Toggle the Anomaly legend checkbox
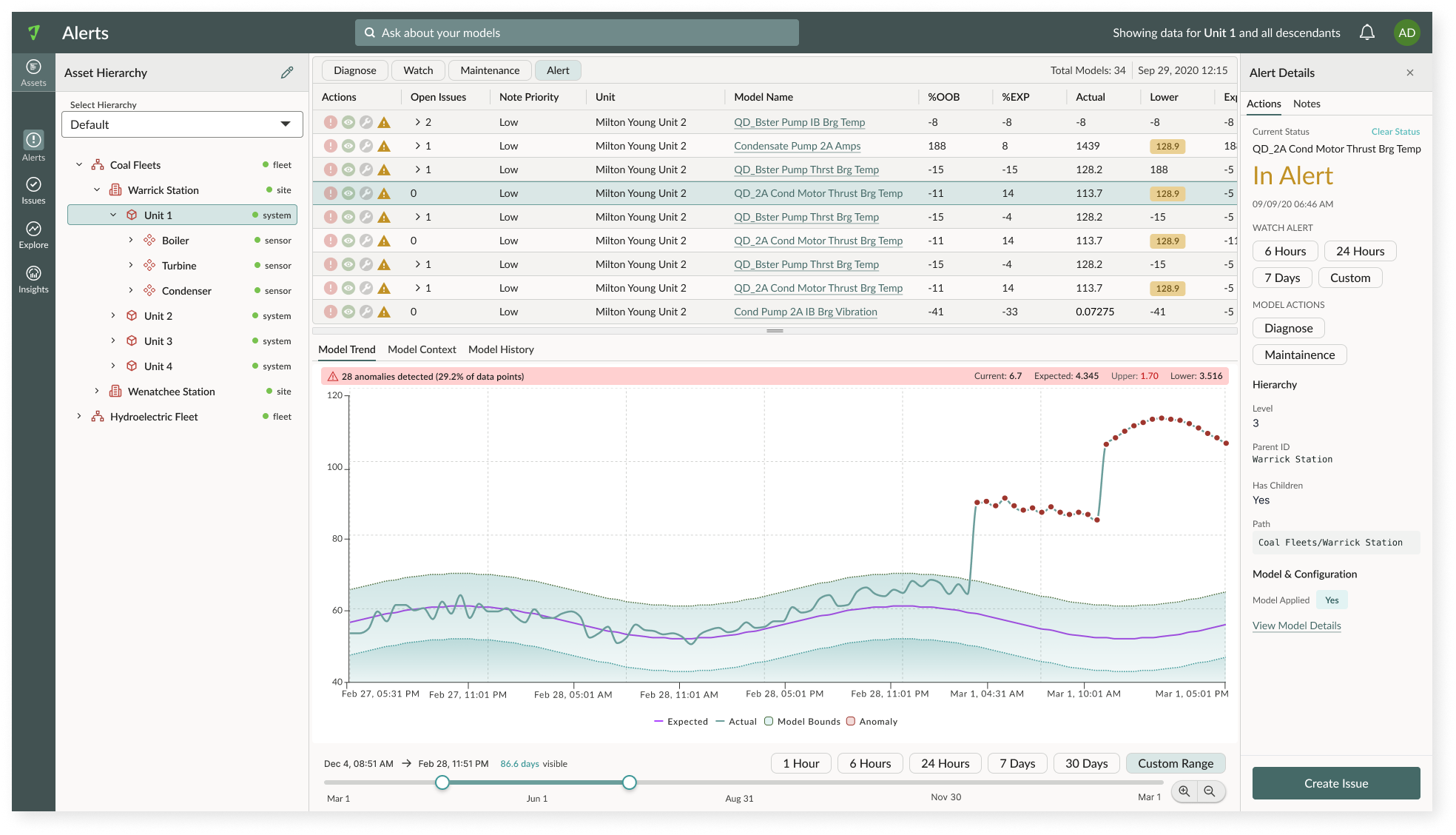The image size is (1456, 835). click(851, 722)
